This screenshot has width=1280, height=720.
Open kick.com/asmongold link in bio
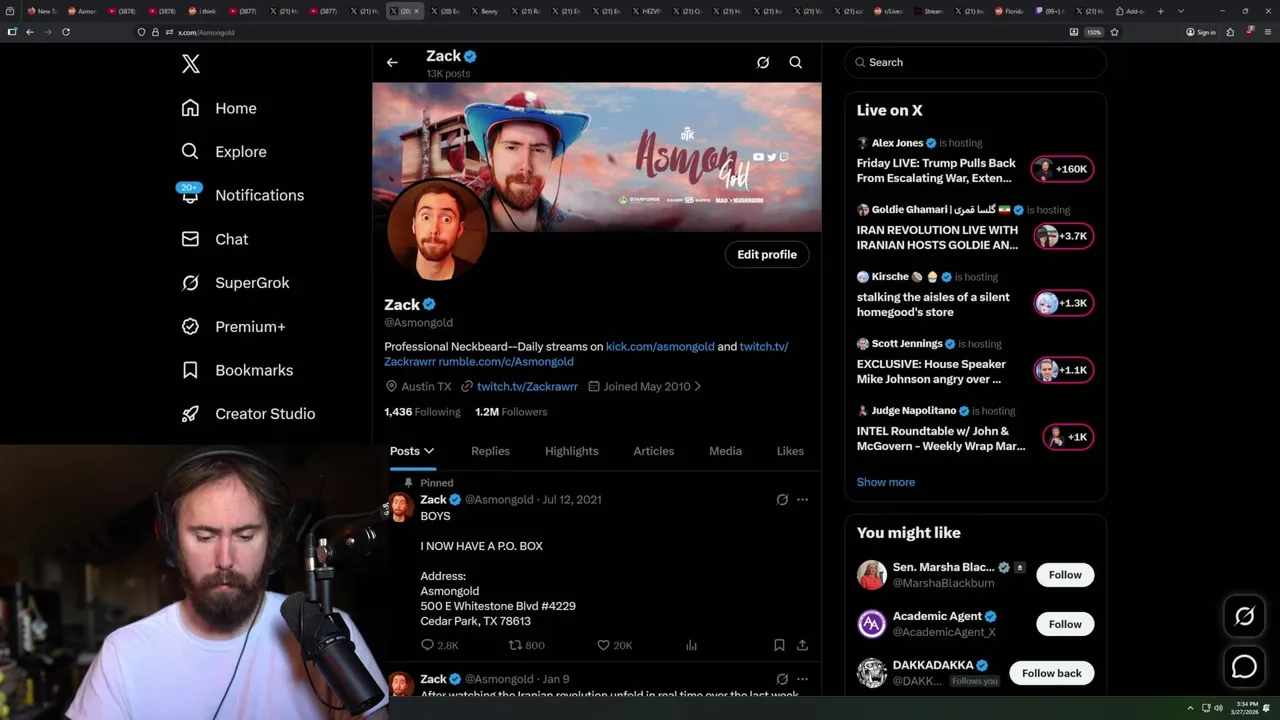[x=660, y=346]
